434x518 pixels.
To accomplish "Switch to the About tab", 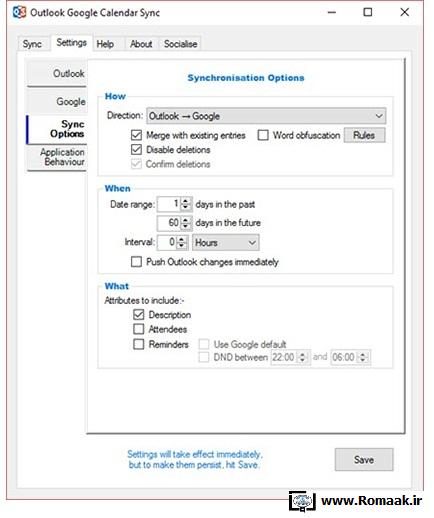I will pos(141,44).
